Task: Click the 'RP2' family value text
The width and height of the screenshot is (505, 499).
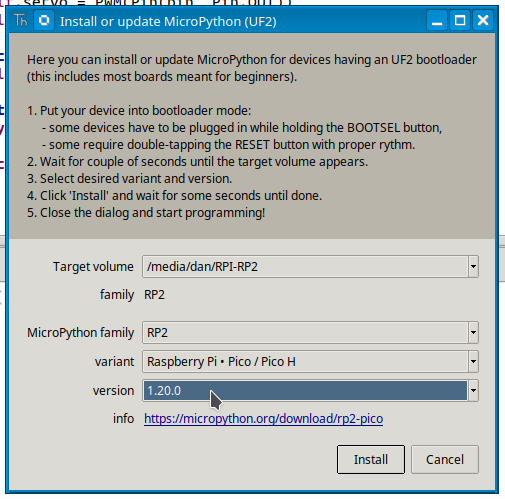Action: coord(154,295)
